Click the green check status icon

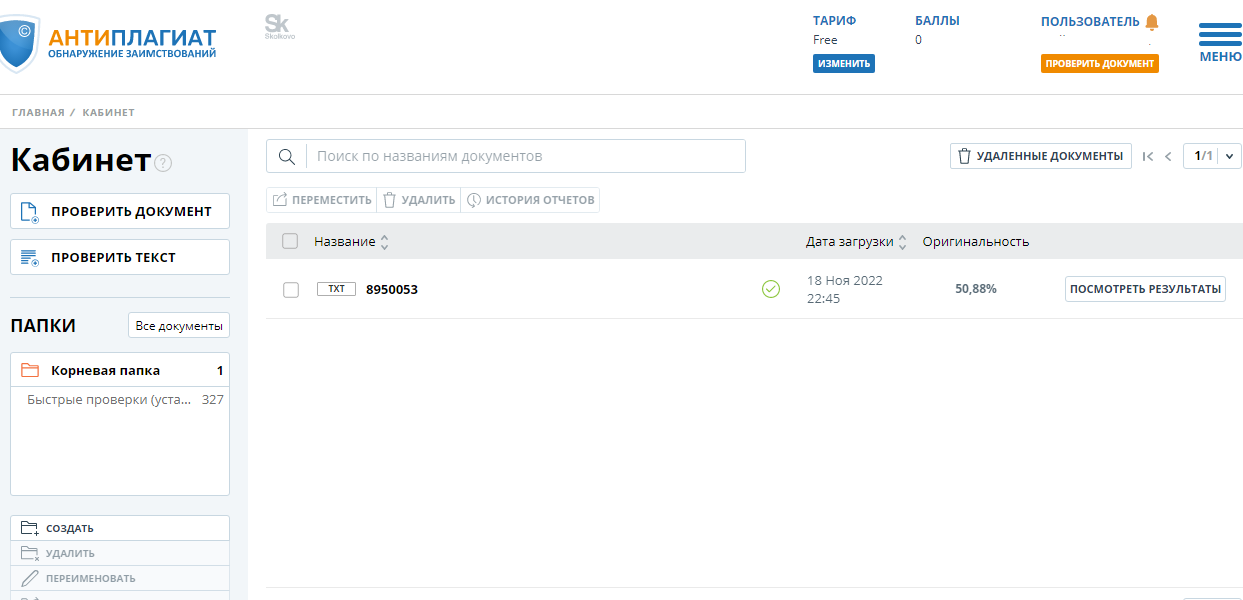(771, 289)
